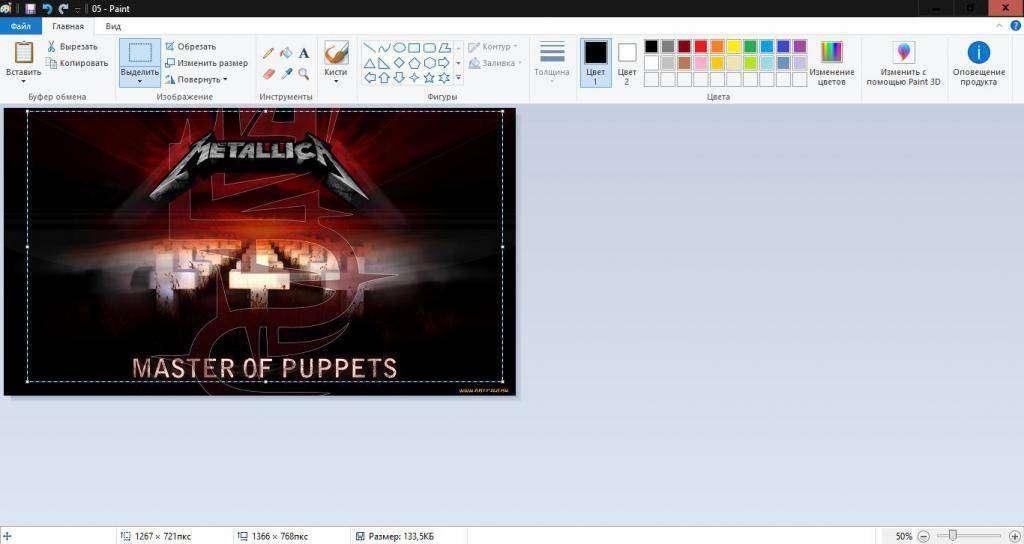The height and width of the screenshot is (544, 1024).
Task: Click the Кисти brushes icon
Action: tap(336, 53)
